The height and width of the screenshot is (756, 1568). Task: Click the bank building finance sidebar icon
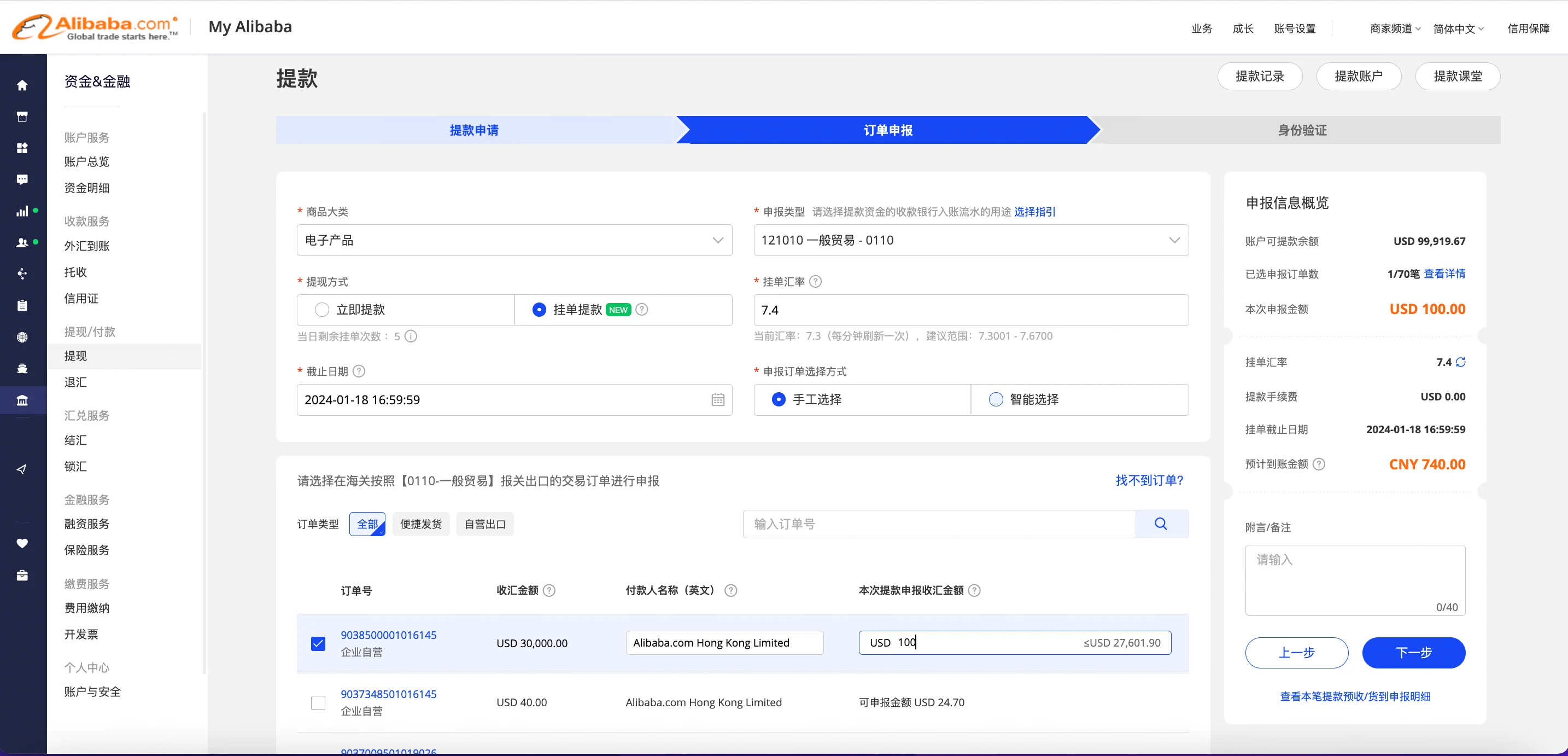tap(22, 400)
